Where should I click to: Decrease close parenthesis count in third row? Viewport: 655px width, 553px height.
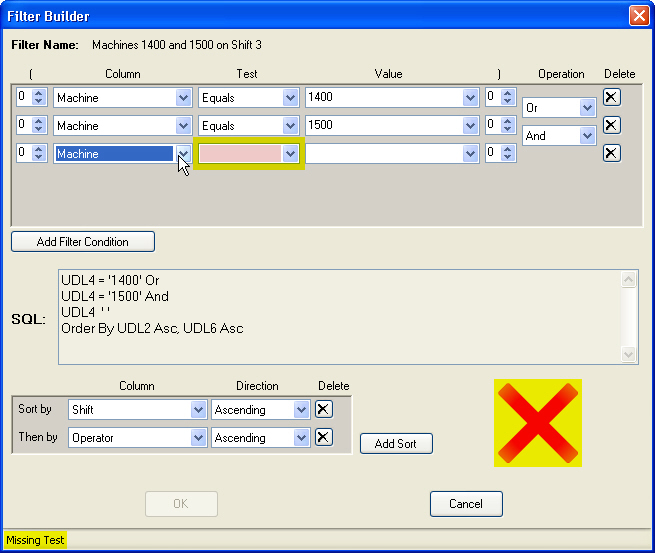pyautogui.click(x=508, y=157)
